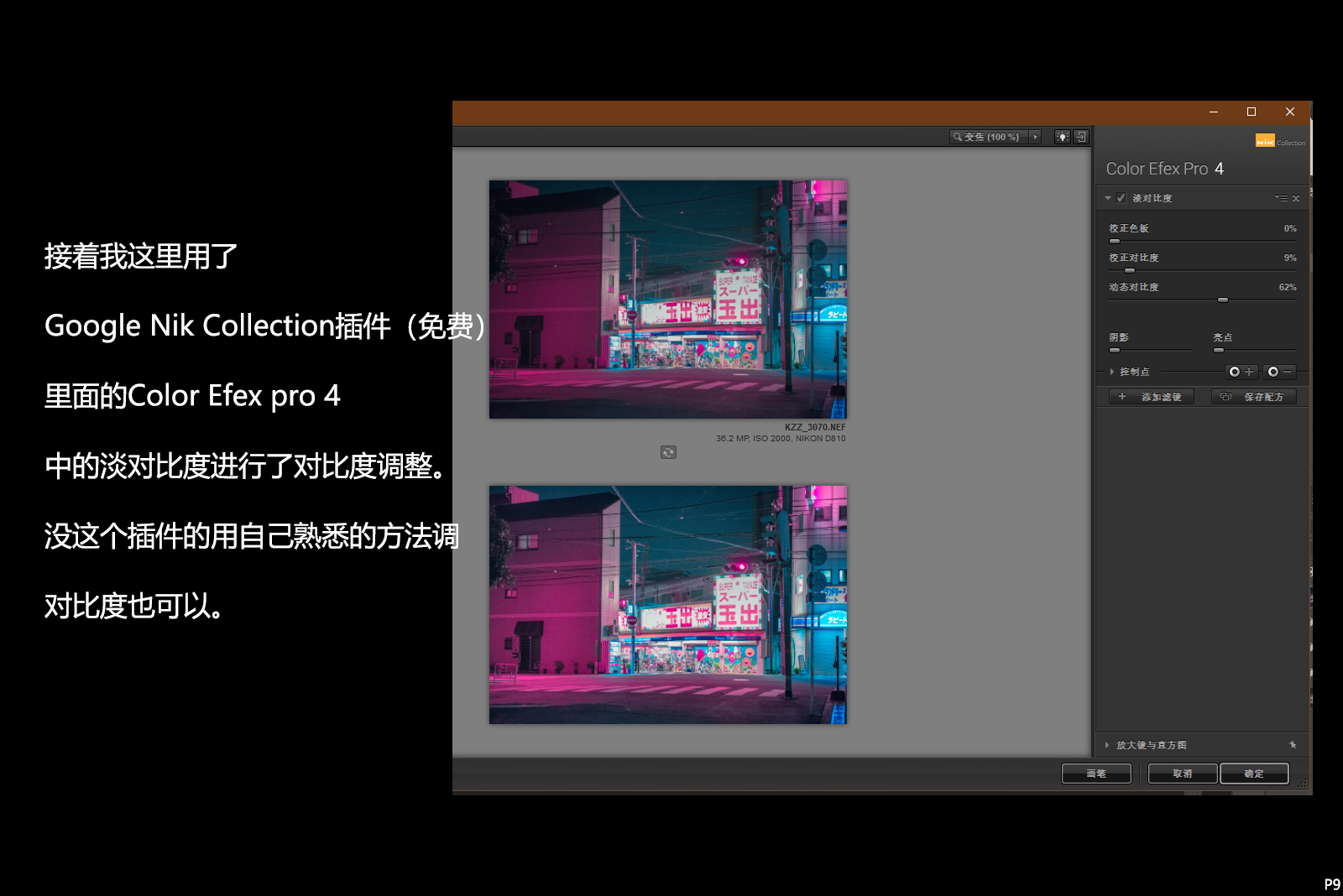
Task: Open the 淡对比度 filter options menu
Action: pos(1282,198)
